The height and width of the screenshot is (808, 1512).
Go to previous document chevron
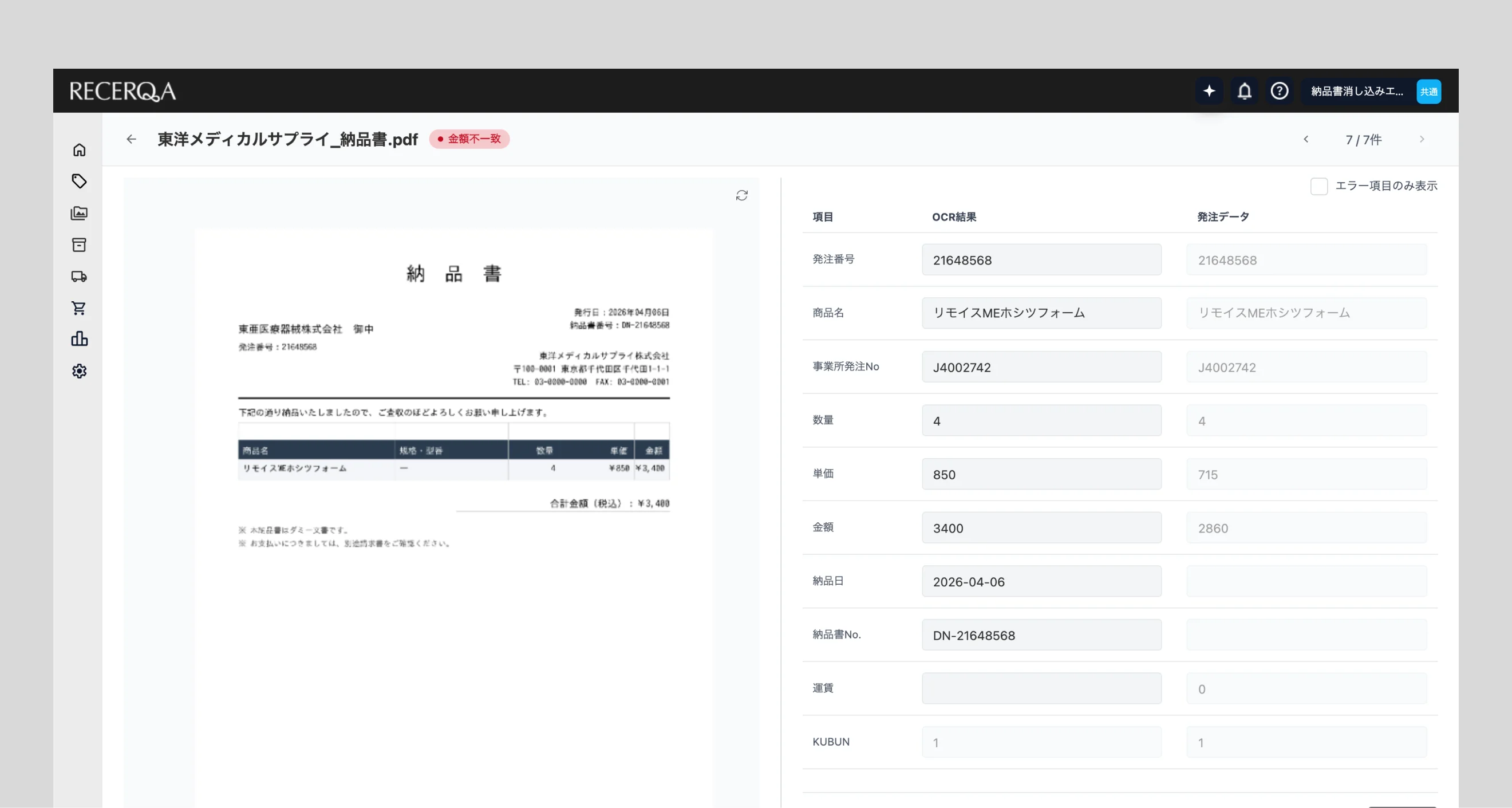pos(1306,139)
